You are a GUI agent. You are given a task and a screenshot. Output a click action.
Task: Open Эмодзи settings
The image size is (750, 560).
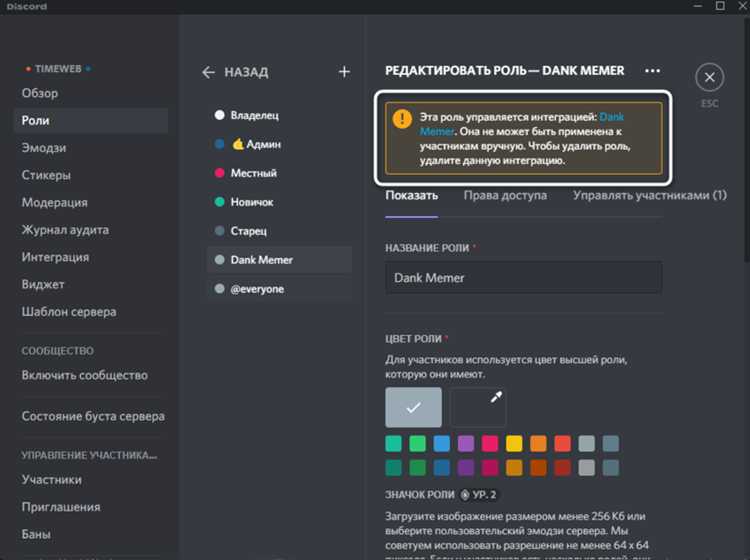[91, 148]
